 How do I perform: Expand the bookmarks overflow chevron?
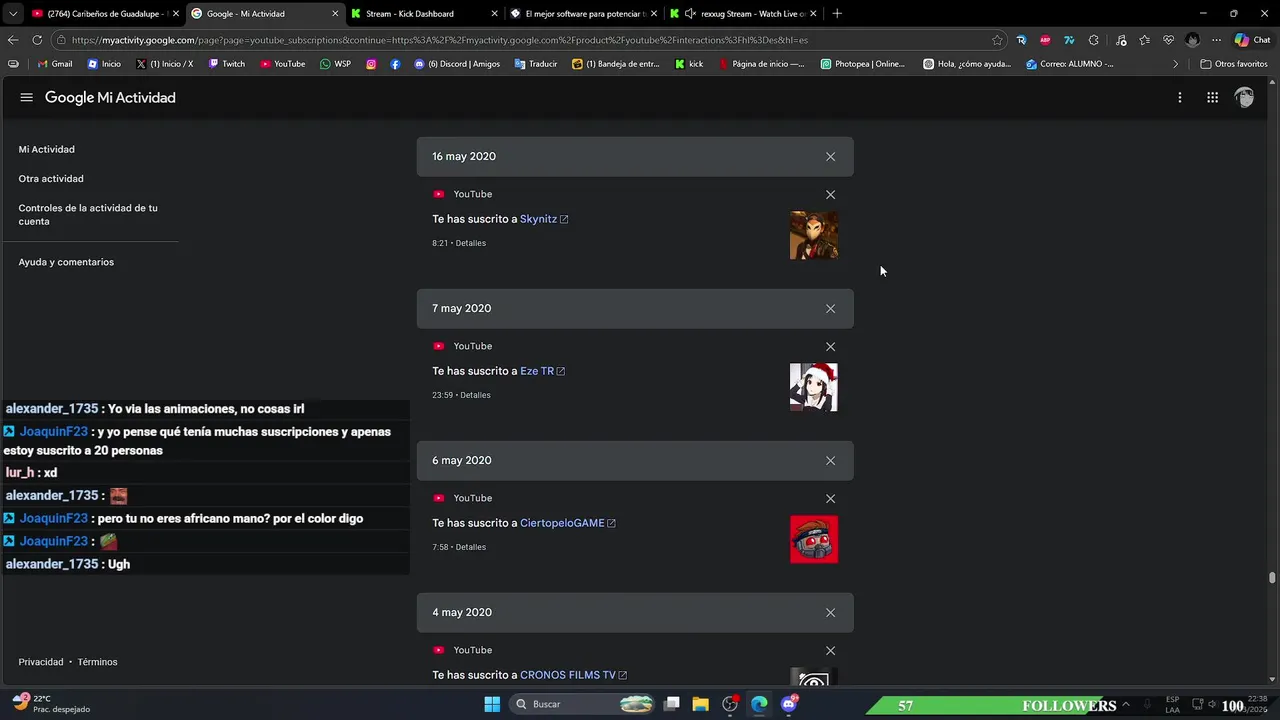pyautogui.click(x=1176, y=64)
